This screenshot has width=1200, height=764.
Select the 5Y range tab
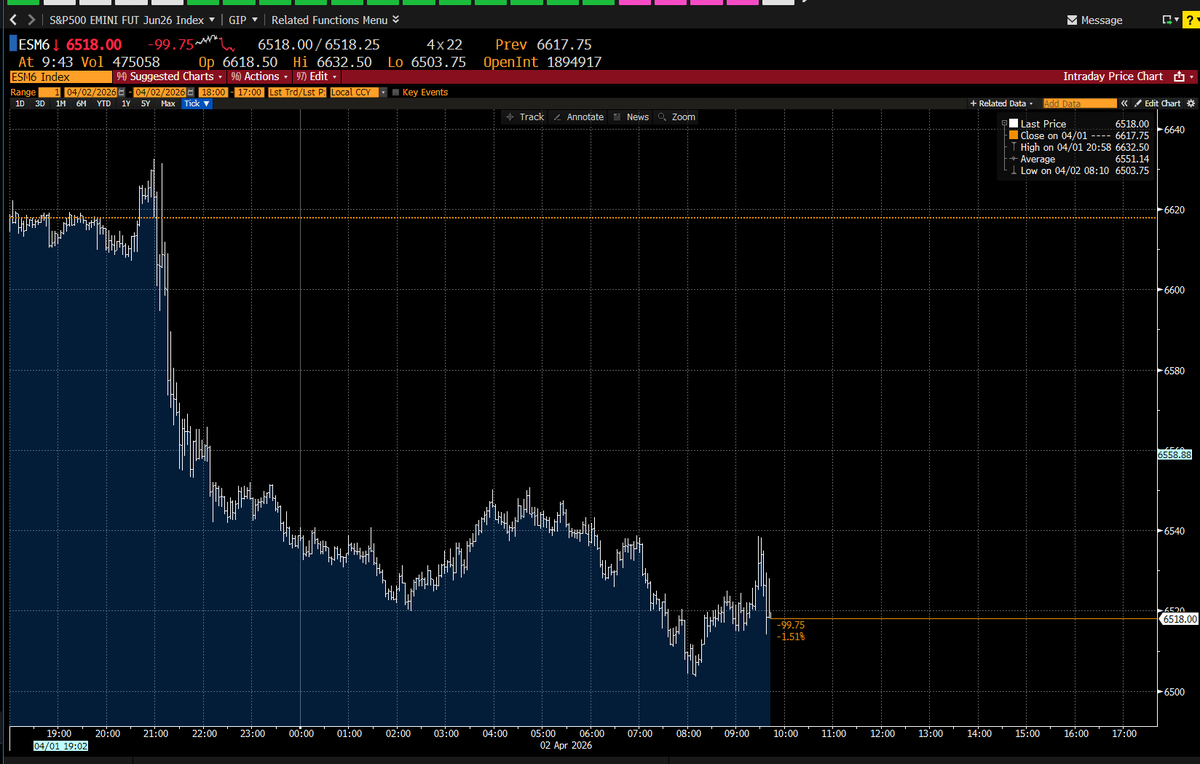[x=145, y=103]
